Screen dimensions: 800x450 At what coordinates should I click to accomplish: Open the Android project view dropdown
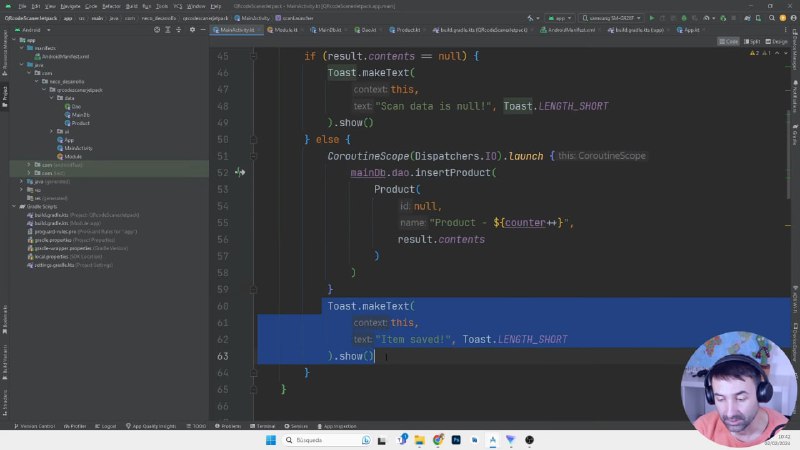[33, 30]
